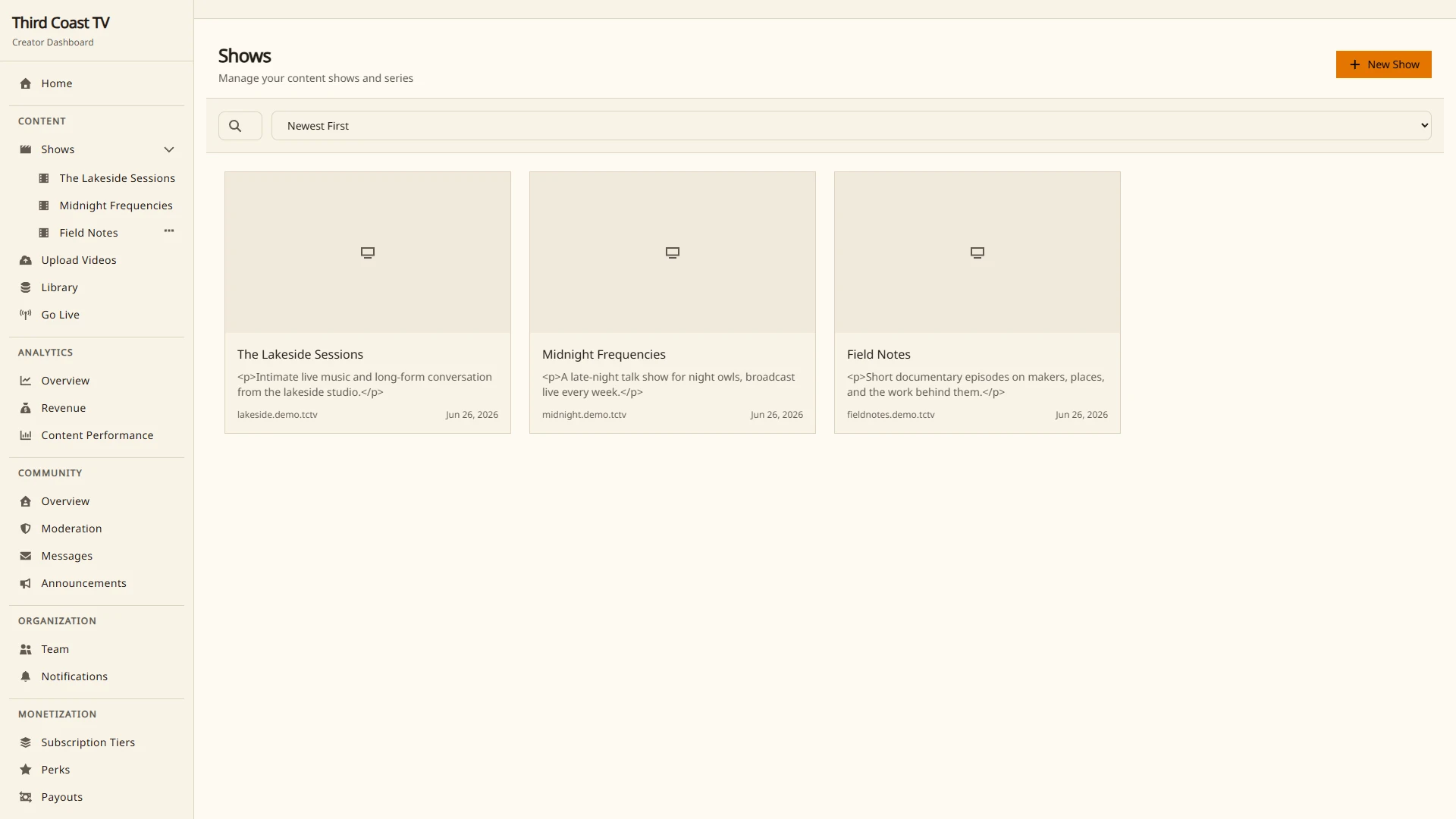The height and width of the screenshot is (819, 1456).
Task: Click the Shows label in sidebar
Action: point(58,149)
